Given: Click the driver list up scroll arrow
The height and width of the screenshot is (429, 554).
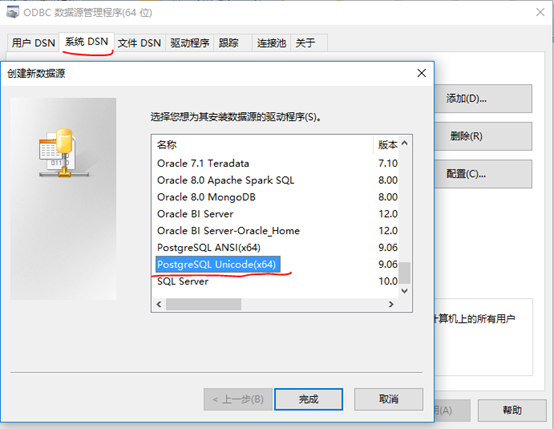Looking at the screenshot, I should coord(405,143).
